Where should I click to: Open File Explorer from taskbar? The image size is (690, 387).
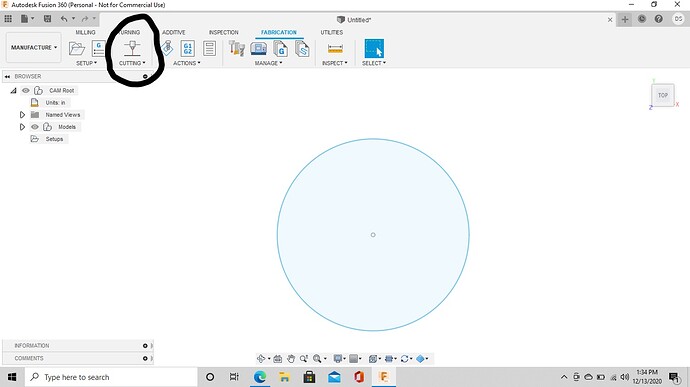(284, 377)
